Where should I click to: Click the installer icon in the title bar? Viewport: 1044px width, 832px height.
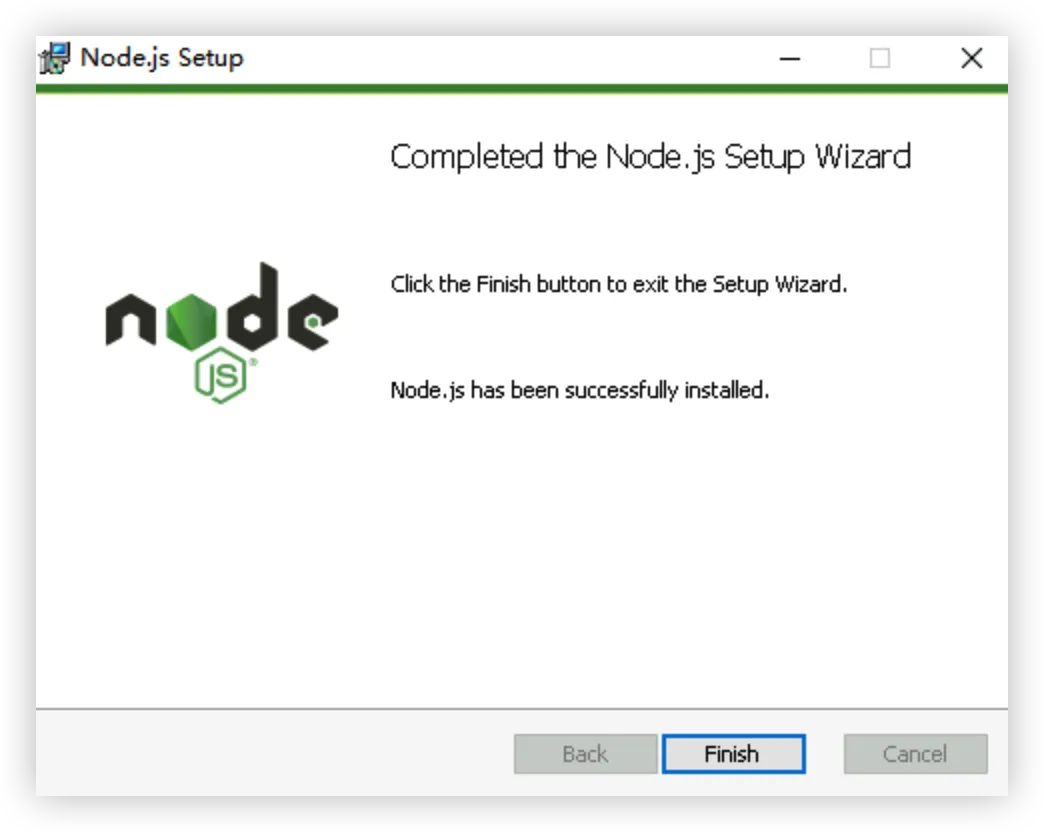point(55,59)
